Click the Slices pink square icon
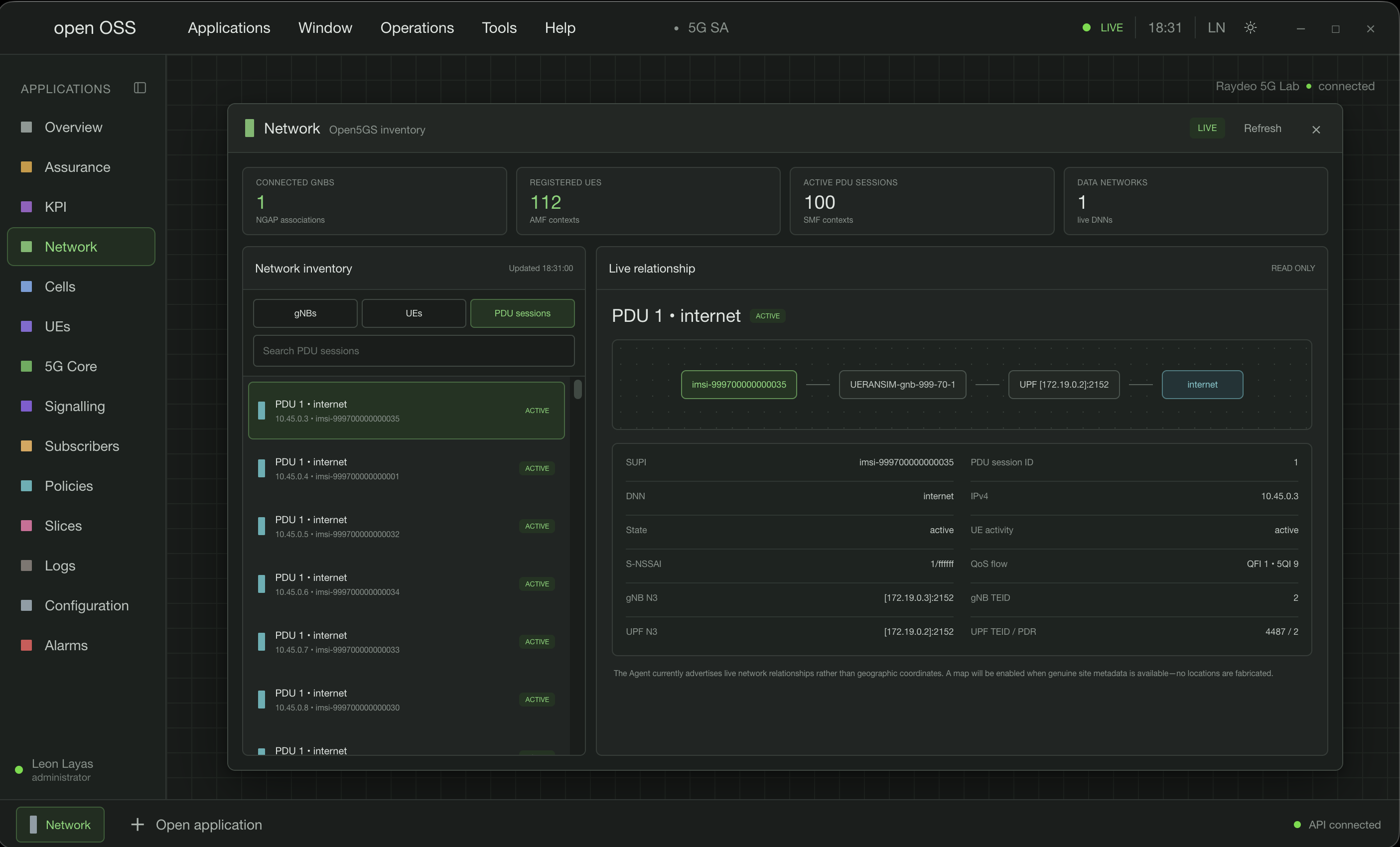 [x=26, y=526]
